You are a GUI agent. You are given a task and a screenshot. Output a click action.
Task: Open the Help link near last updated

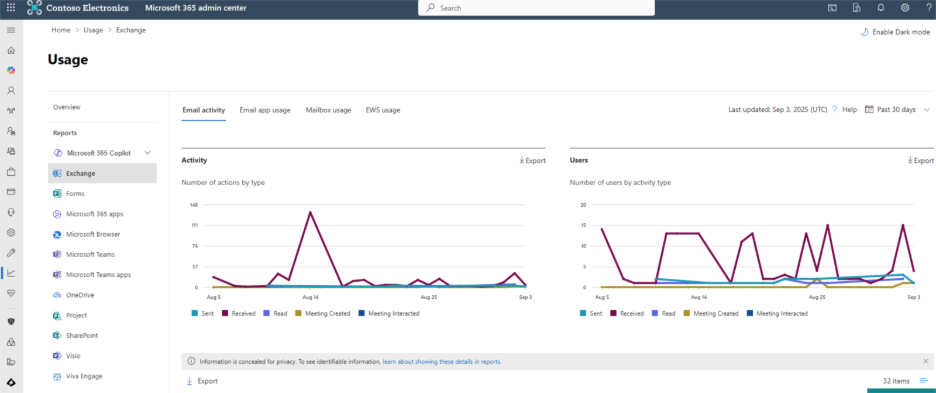849,110
